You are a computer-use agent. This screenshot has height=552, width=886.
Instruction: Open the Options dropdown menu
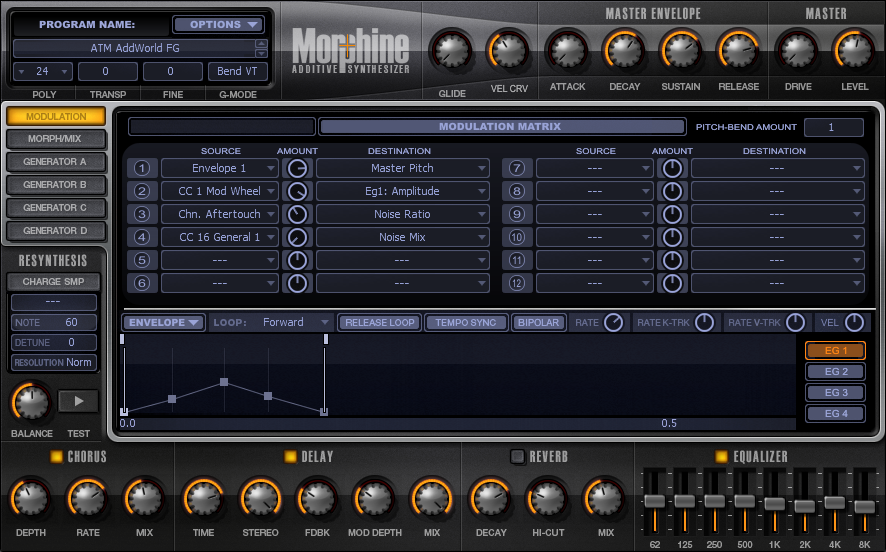tap(219, 25)
